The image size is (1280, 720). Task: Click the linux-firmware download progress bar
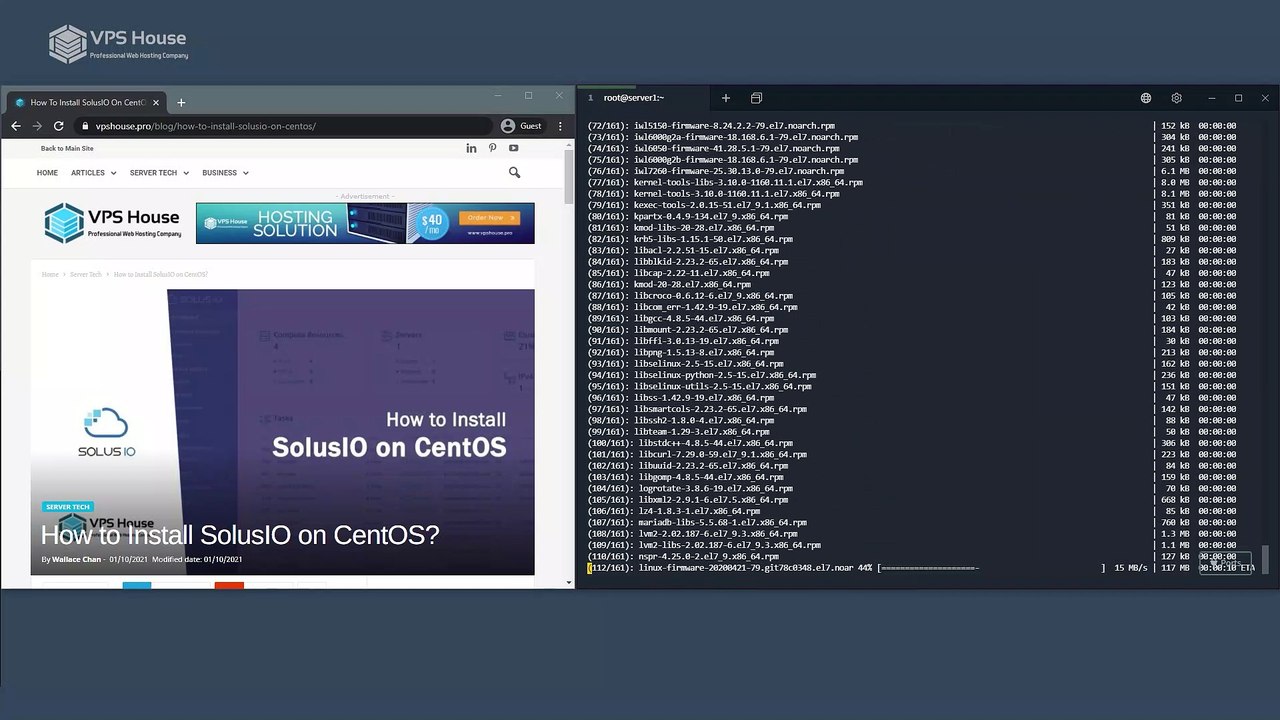(992, 568)
